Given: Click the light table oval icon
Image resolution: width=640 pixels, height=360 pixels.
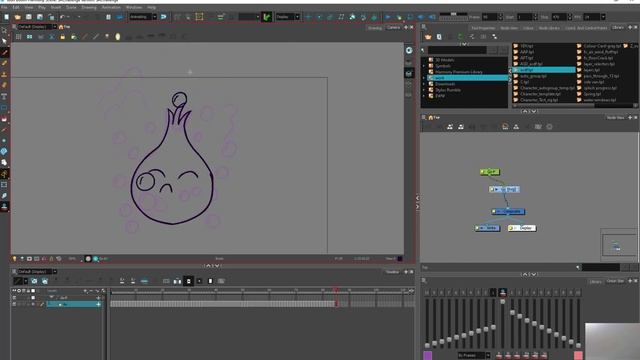Looking at the screenshot, I should [x=118, y=37].
